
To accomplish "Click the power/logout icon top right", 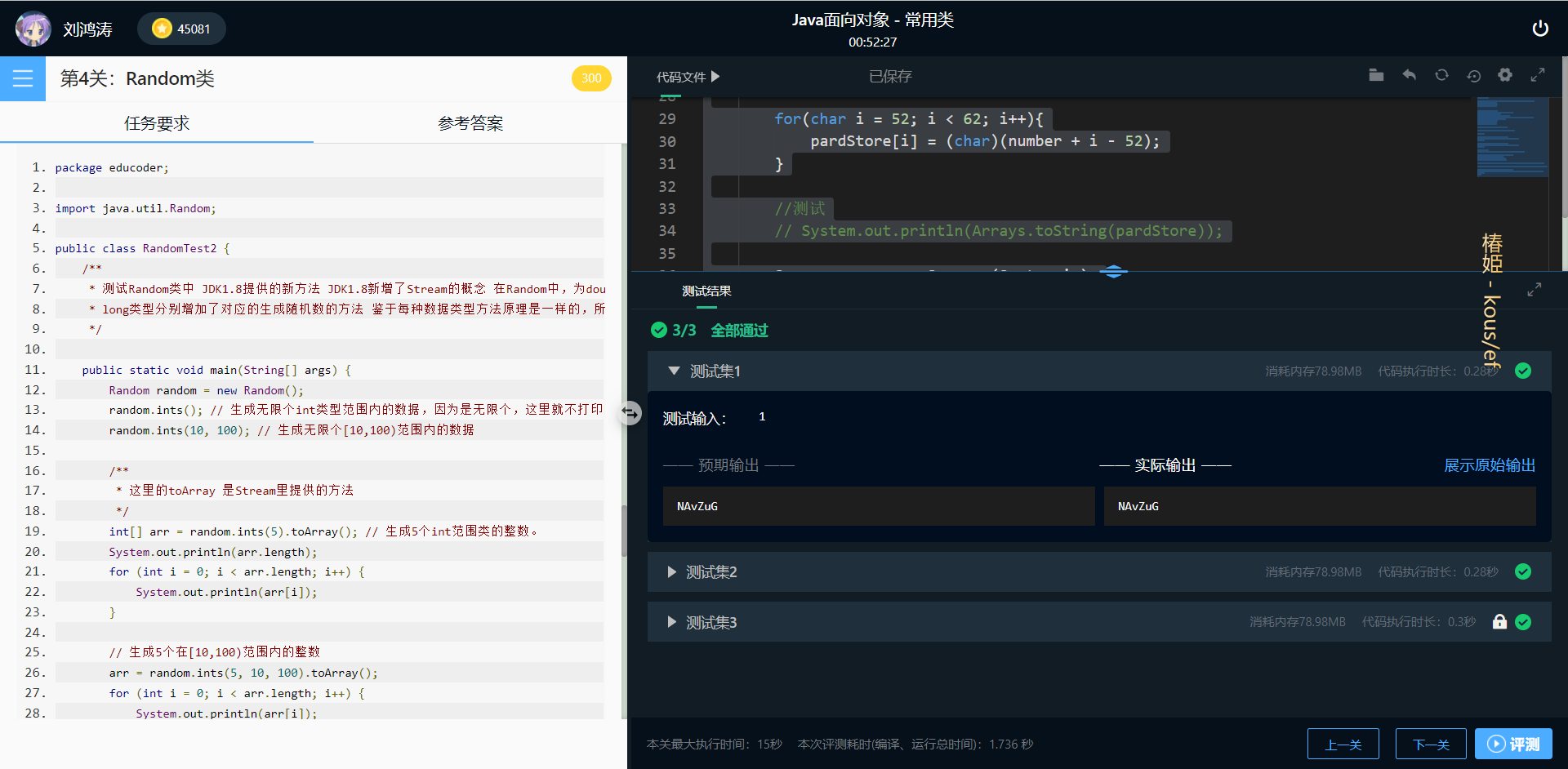I will click(x=1540, y=27).
